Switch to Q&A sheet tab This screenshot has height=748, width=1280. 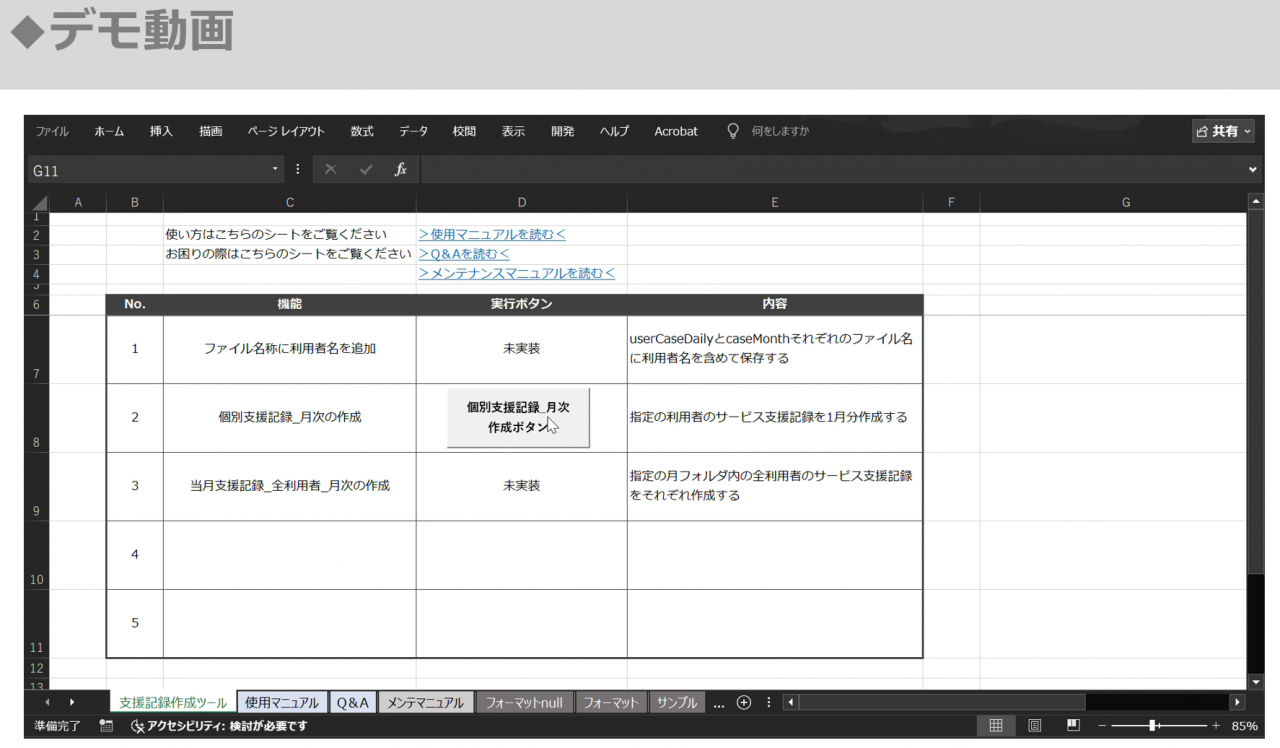[x=353, y=703]
